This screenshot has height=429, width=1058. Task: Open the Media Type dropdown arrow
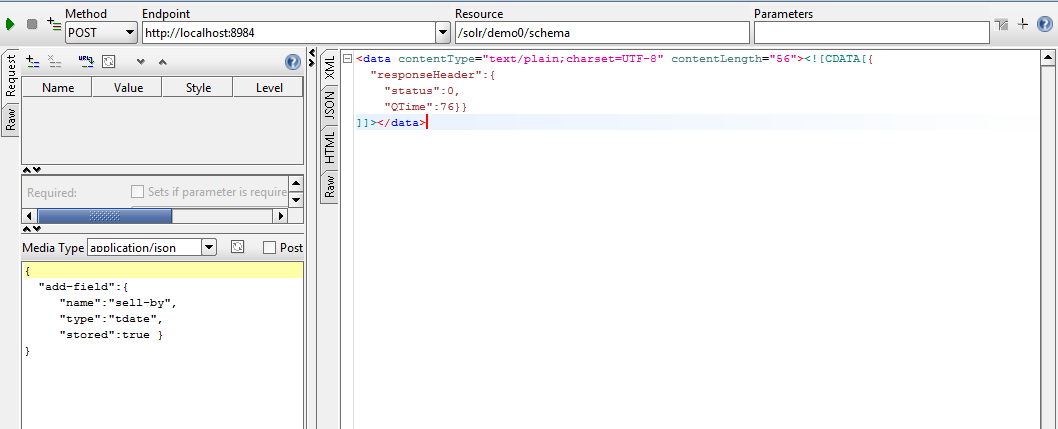[209, 248]
